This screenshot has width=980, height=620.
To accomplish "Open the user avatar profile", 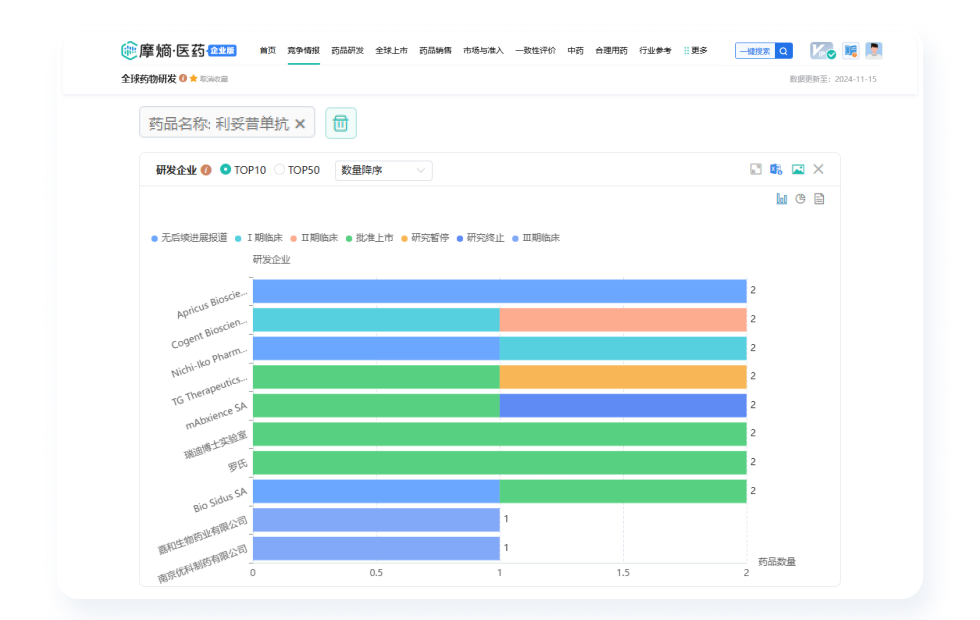I will [x=874, y=51].
